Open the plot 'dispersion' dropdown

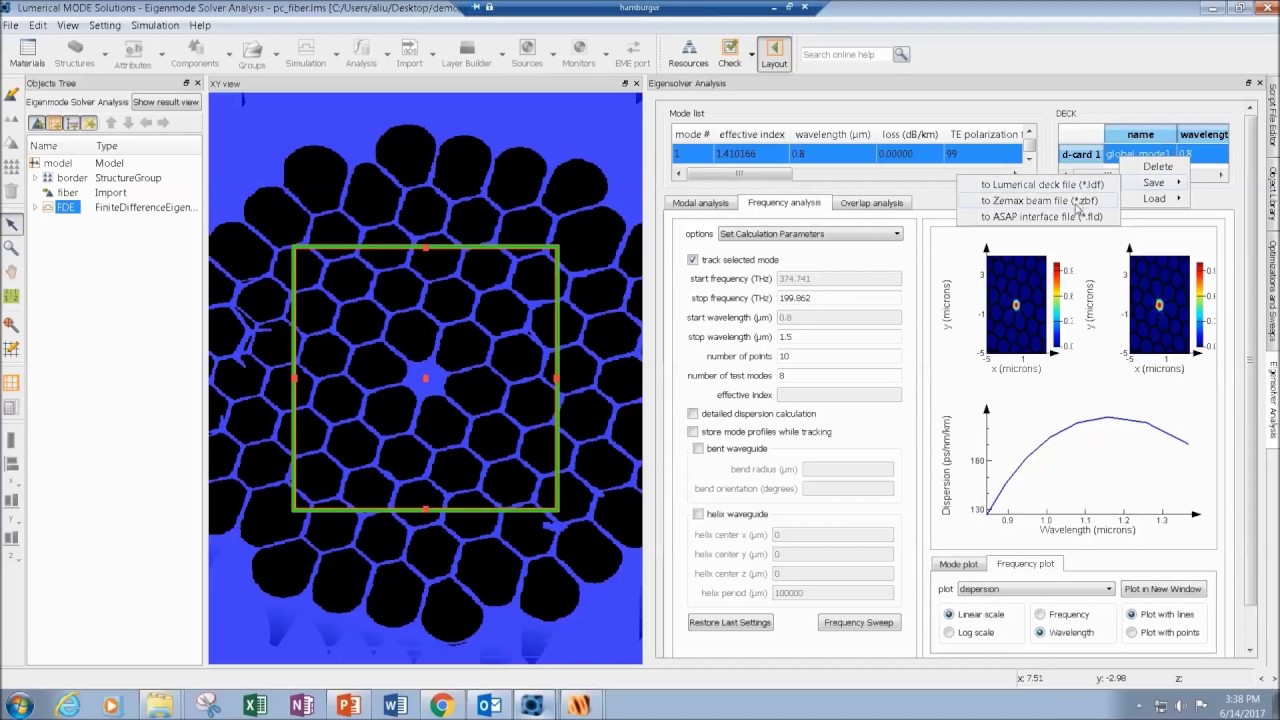[1035, 589]
